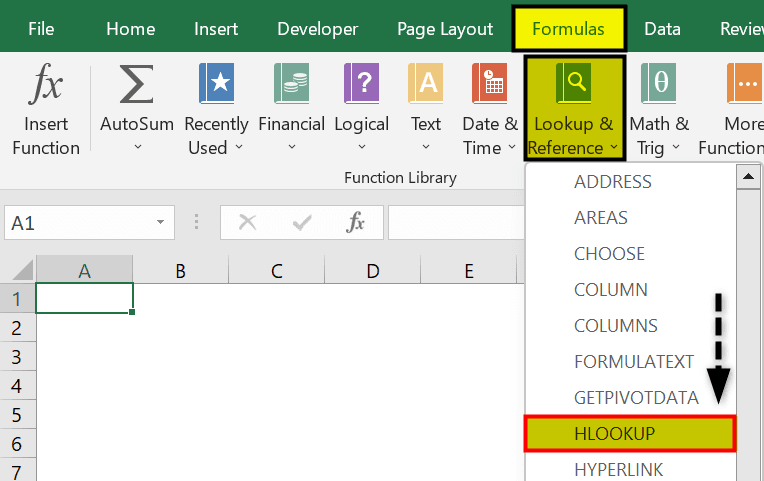Switch to the Page Layout tab
The height and width of the screenshot is (481, 764).
pos(445,29)
